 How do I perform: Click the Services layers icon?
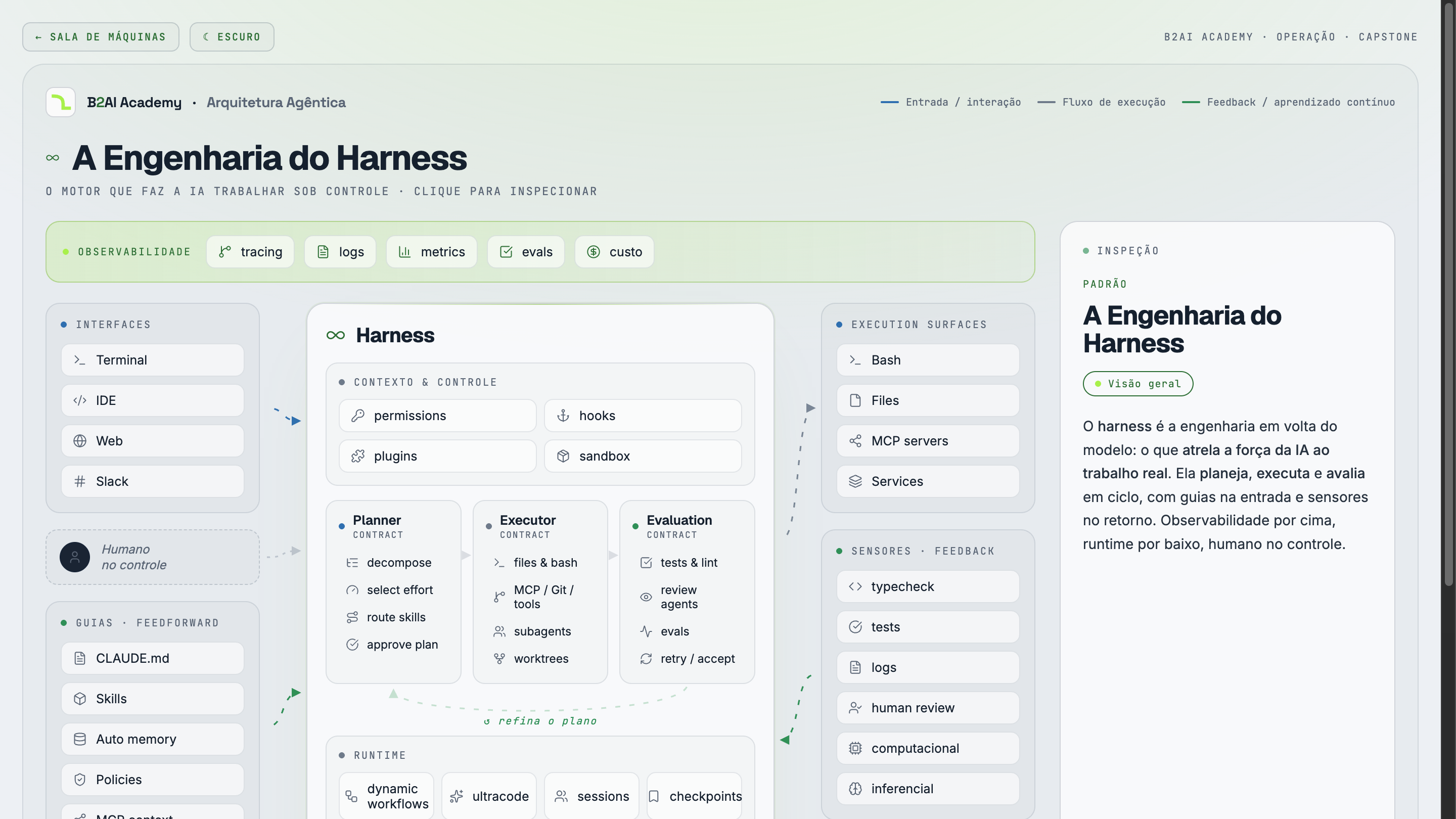pyautogui.click(x=855, y=481)
